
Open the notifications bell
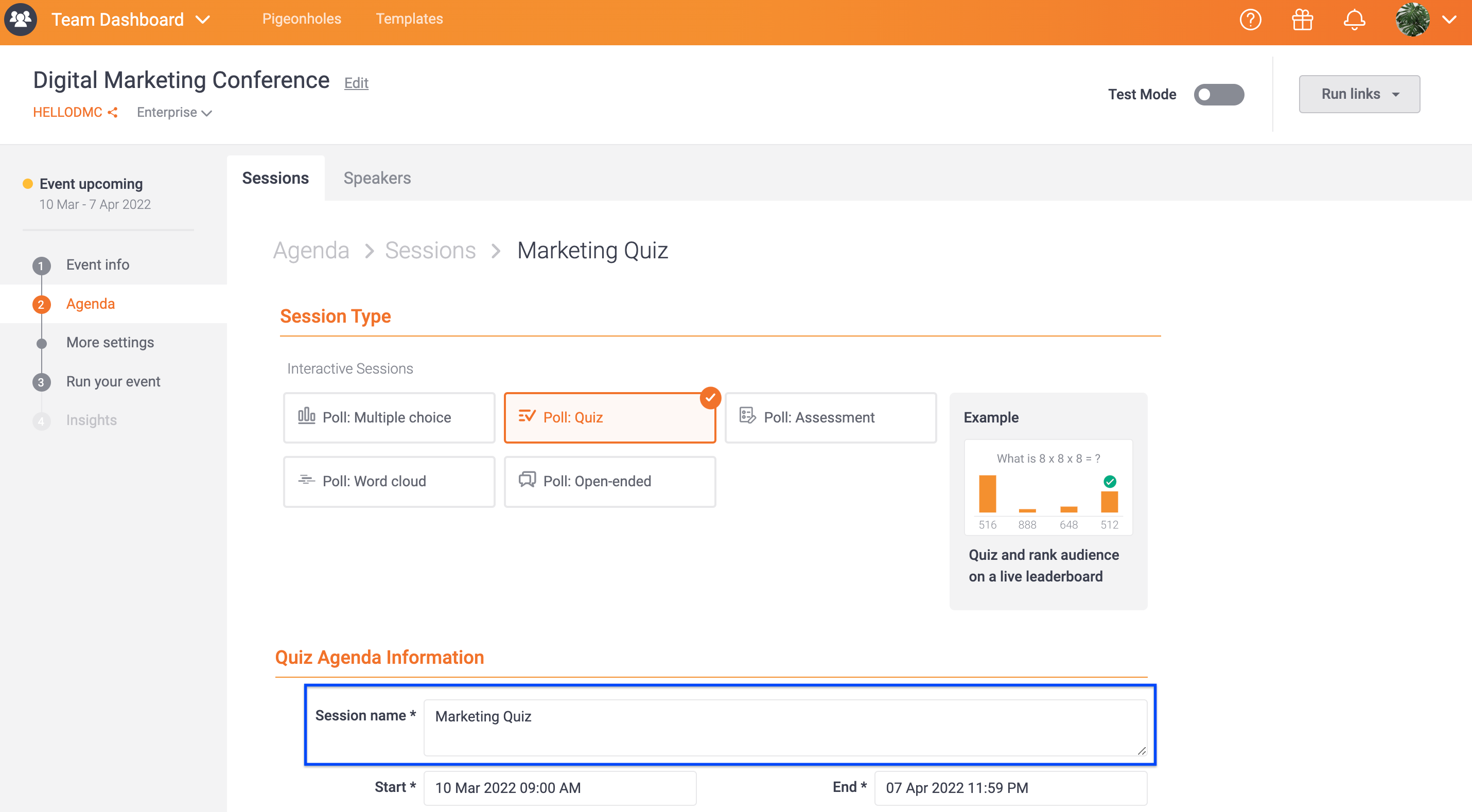[x=1354, y=20]
